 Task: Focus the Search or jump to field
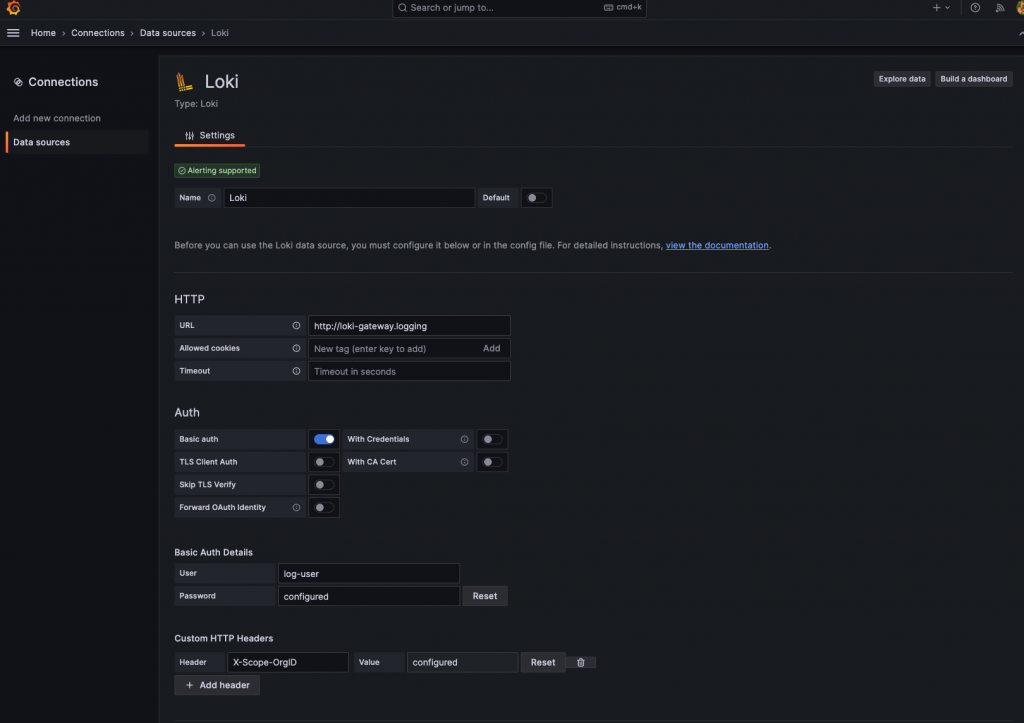(519, 8)
